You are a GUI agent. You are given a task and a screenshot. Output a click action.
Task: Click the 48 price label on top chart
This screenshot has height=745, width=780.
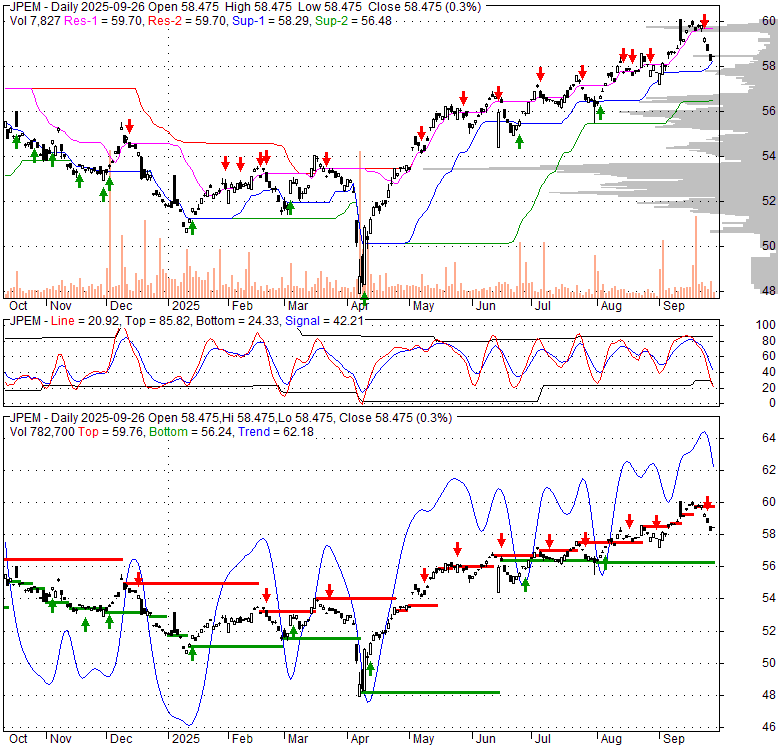coord(769,291)
